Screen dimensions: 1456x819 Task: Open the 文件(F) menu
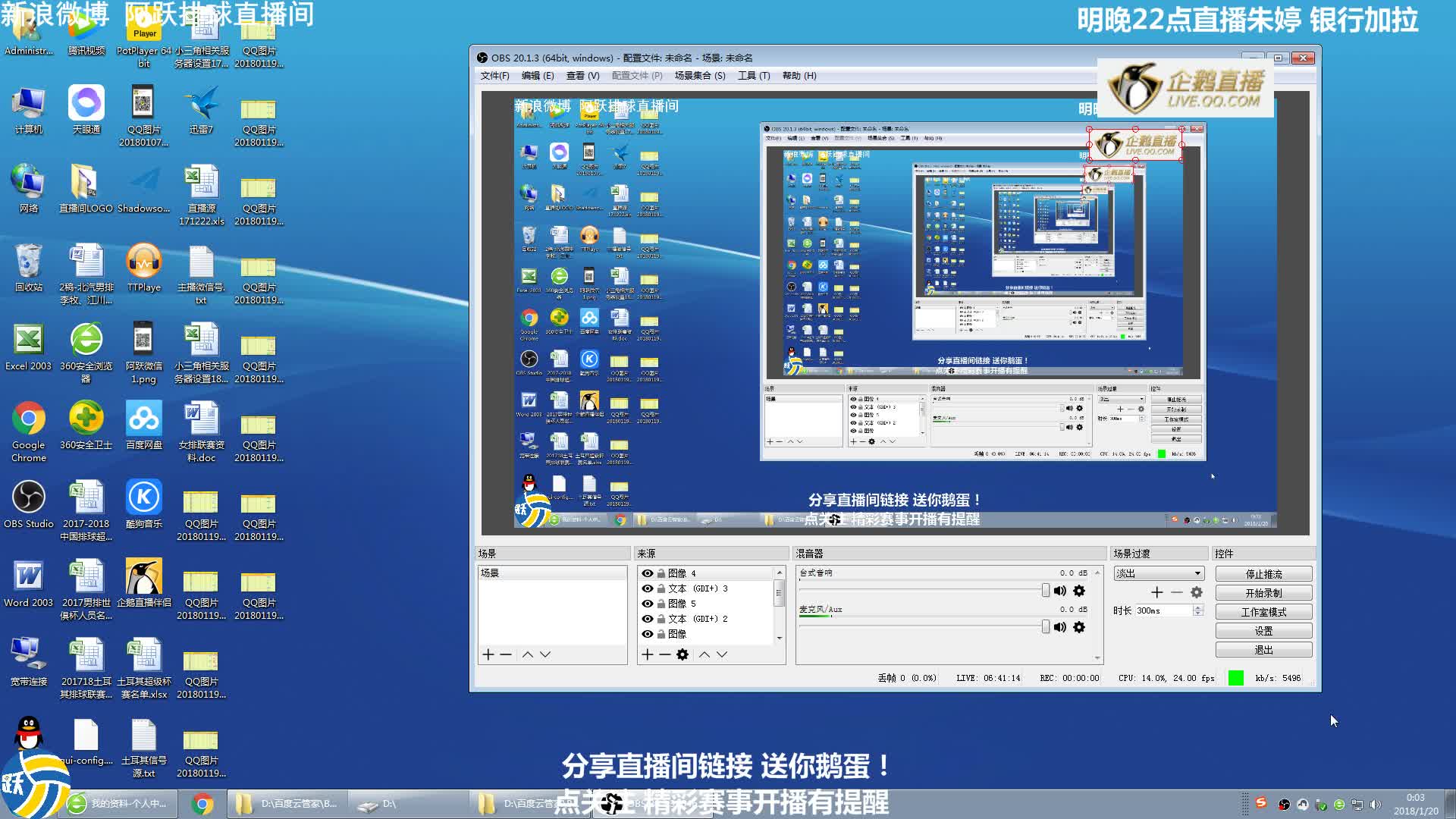[494, 76]
